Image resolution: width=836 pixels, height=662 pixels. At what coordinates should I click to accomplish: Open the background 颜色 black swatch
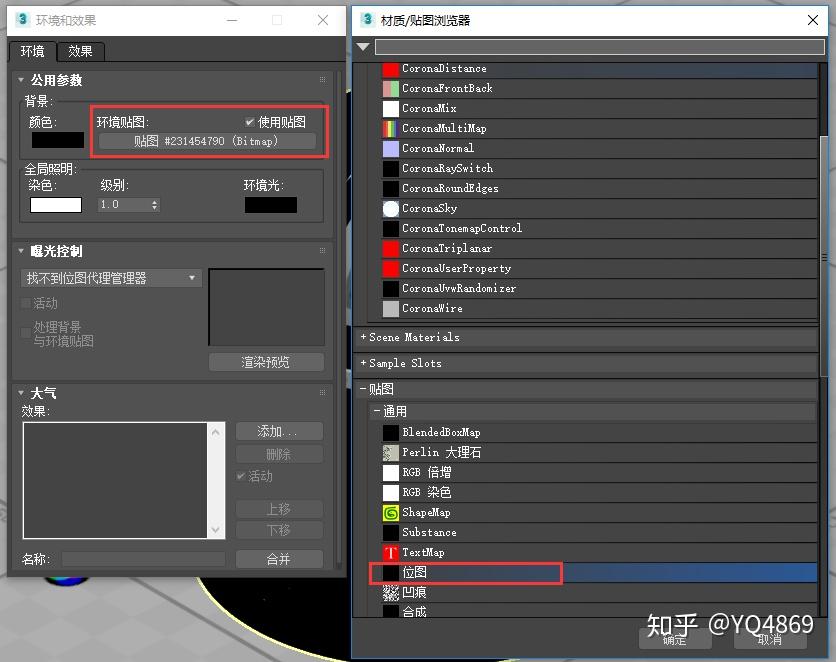58,140
